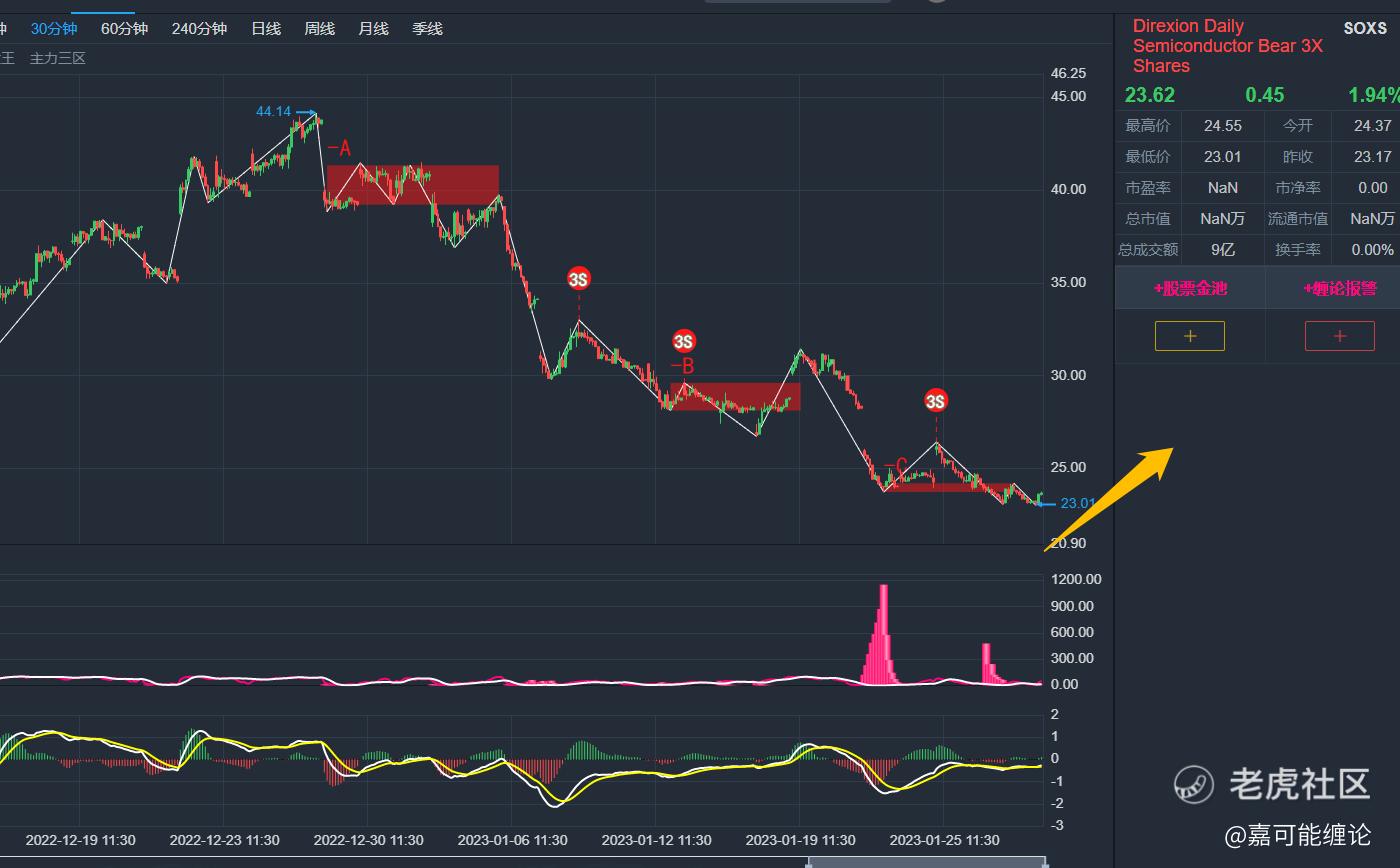This screenshot has width=1400, height=868.
Task: Click the 46.25 price axis label
Action: click(1068, 73)
